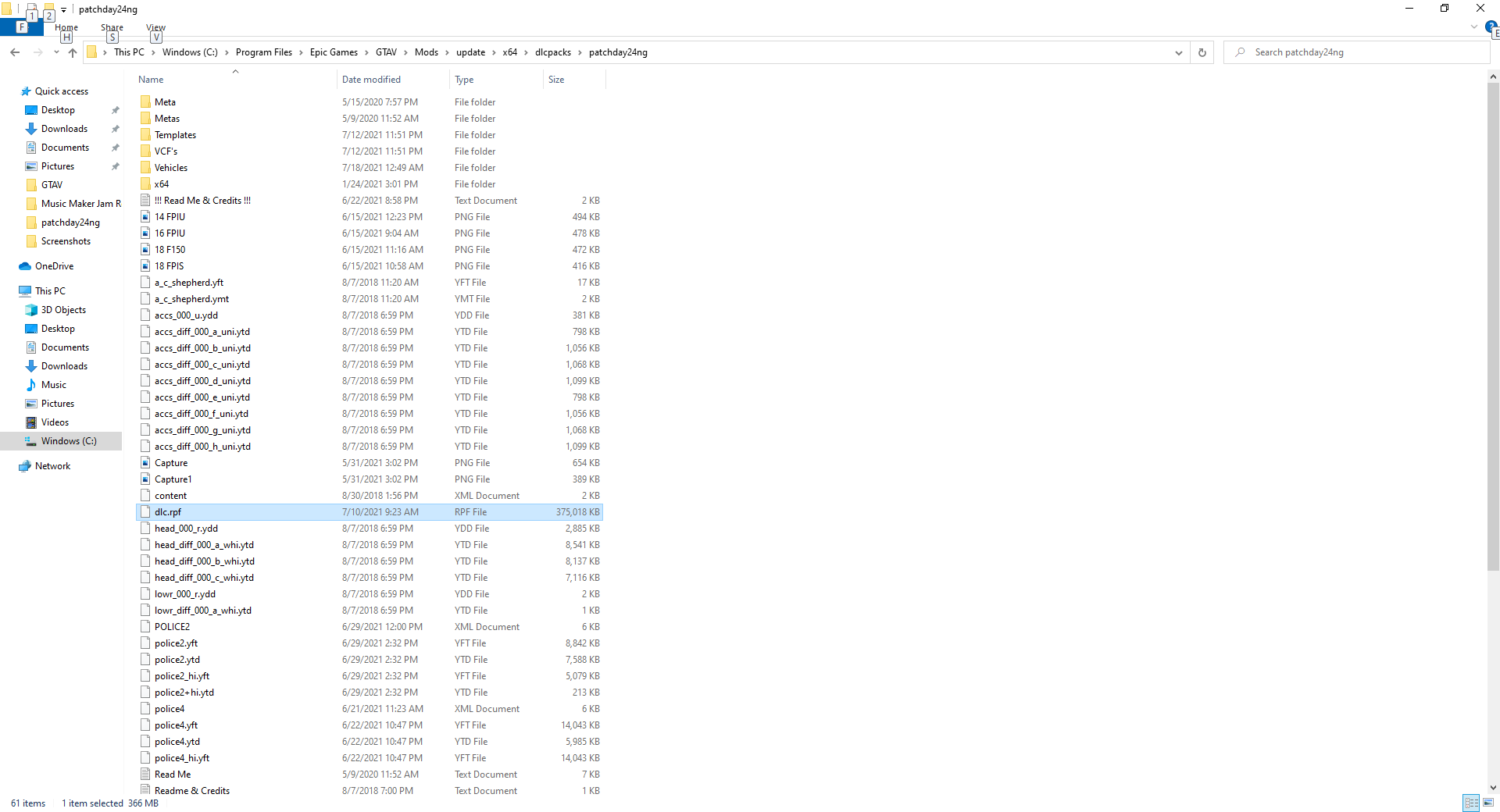Sort files by the Name column
The width and height of the screenshot is (1500, 812).
[x=235, y=80]
